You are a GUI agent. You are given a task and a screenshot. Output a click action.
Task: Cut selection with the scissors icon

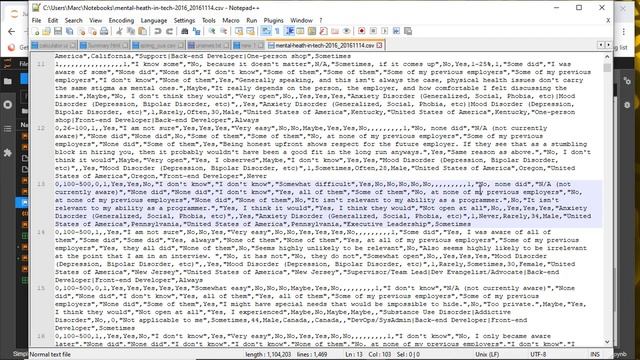coord(119,31)
